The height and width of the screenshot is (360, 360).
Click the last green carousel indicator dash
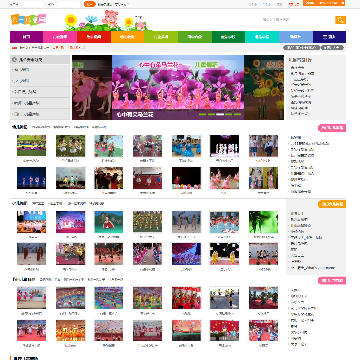point(237,114)
